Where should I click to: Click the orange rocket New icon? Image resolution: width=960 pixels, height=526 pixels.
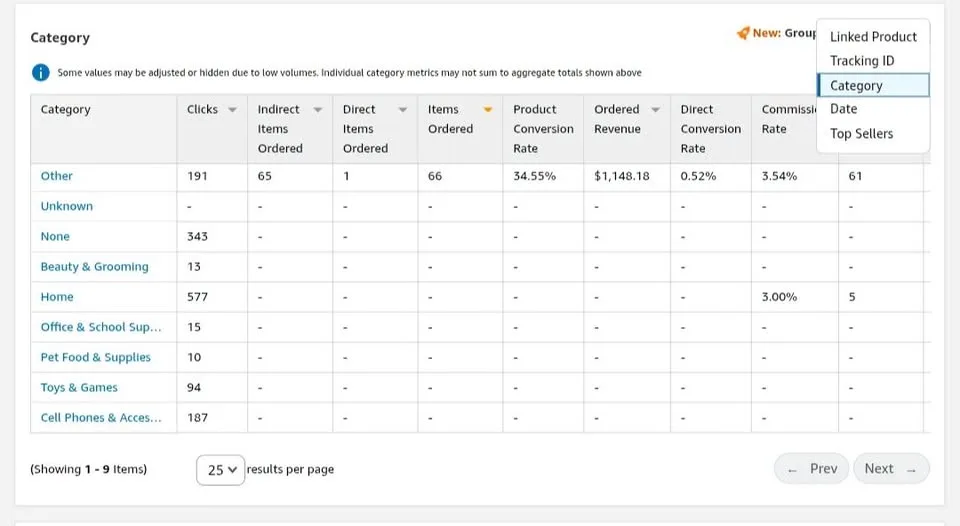pyautogui.click(x=743, y=33)
